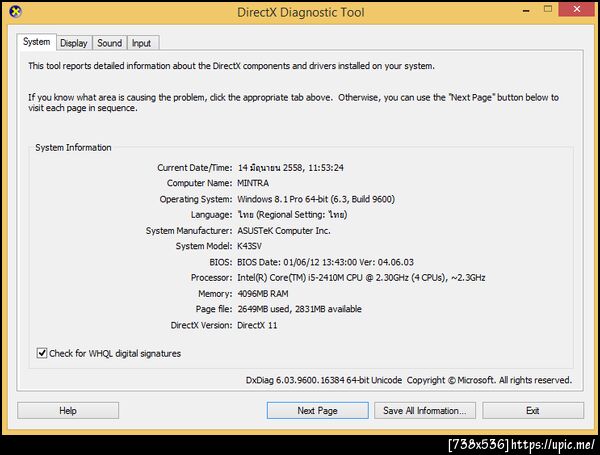Click the DxDiag version copyright text
The image size is (600, 455).
pos(409,380)
